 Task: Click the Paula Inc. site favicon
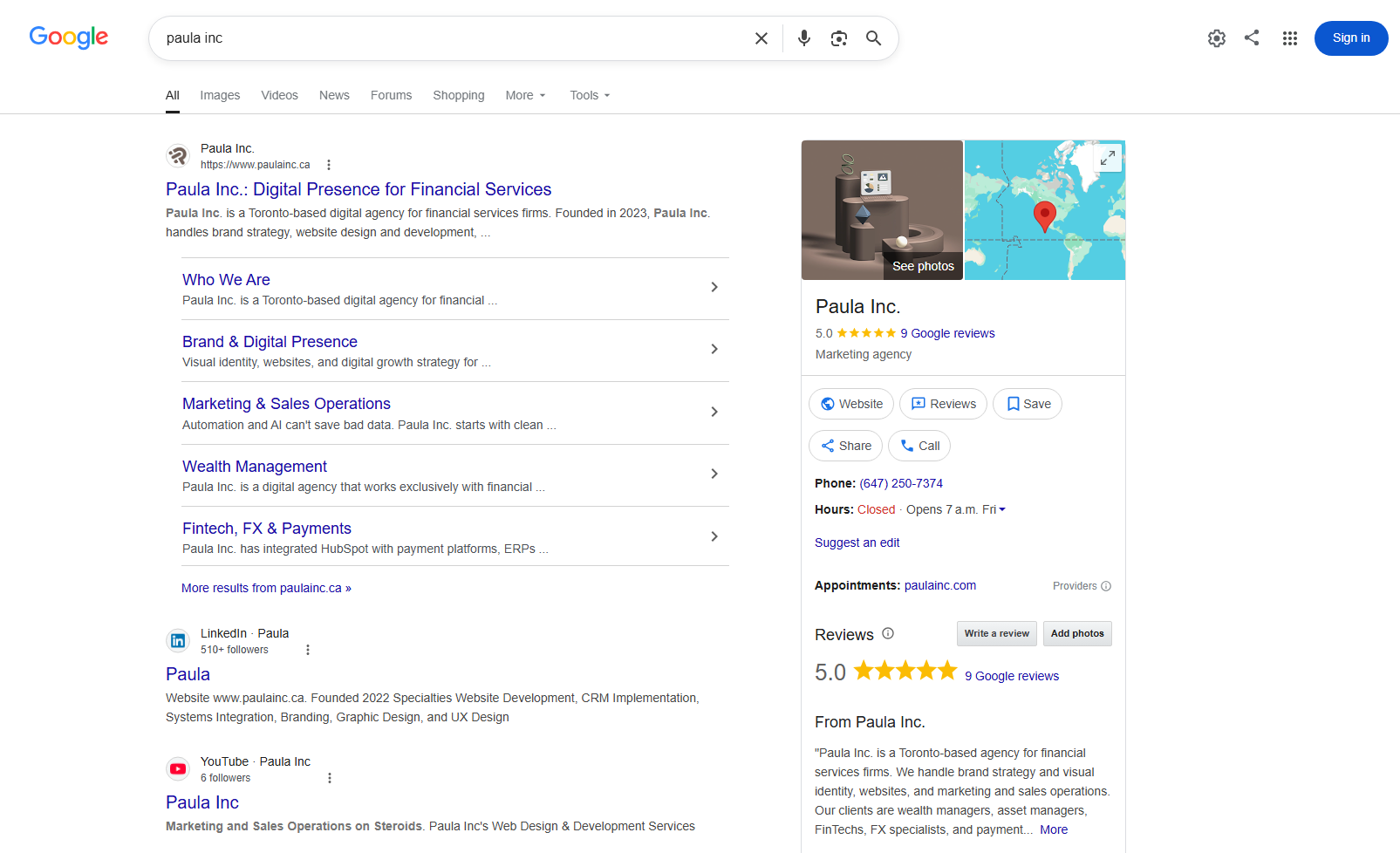(x=178, y=156)
